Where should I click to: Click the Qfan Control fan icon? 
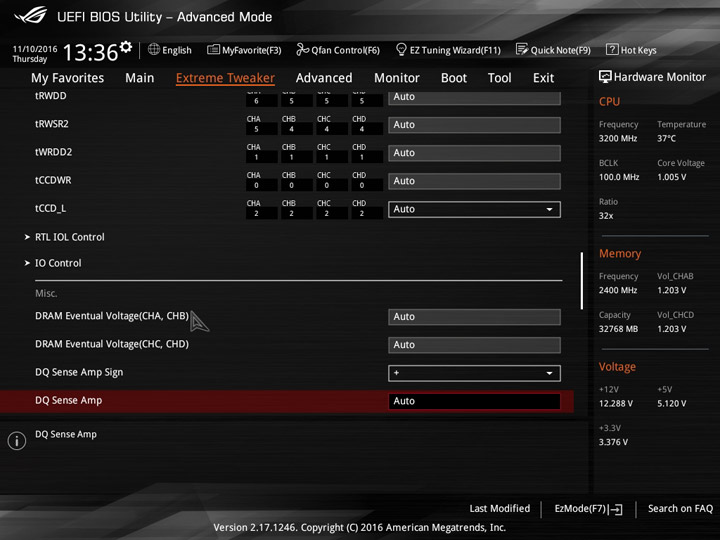click(x=302, y=49)
